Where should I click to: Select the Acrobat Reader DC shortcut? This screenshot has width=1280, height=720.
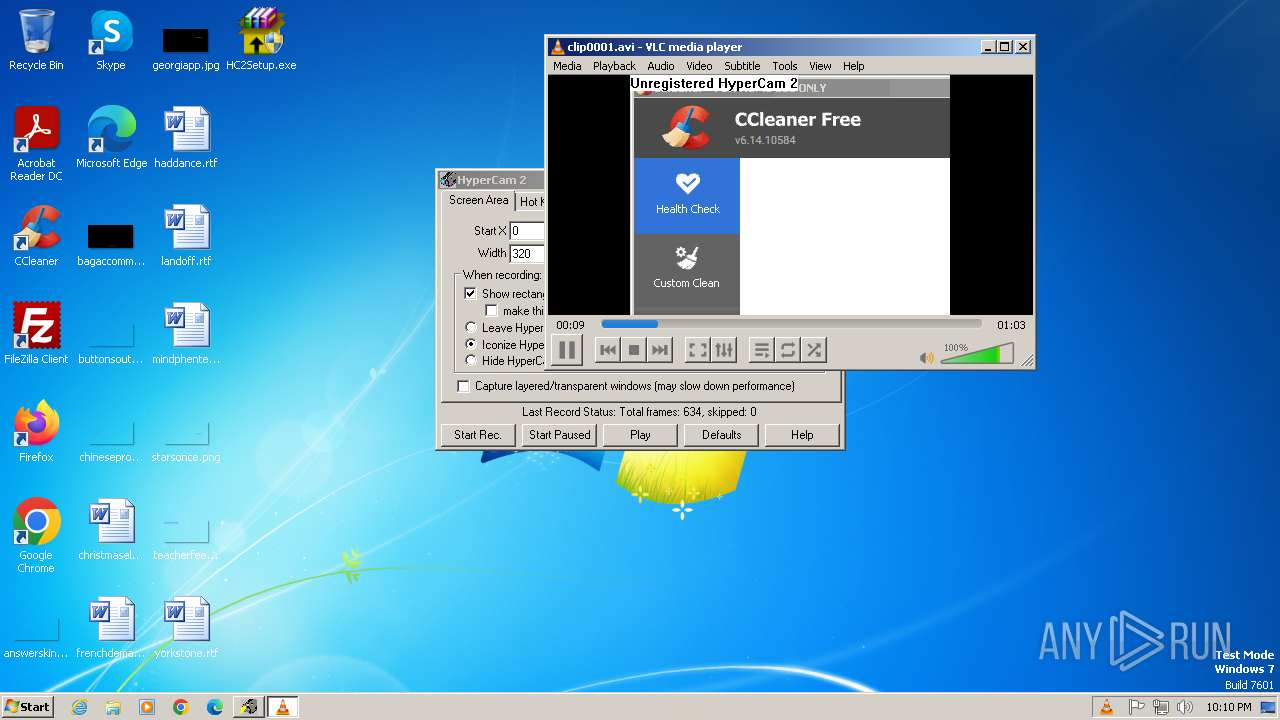pyautogui.click(x=36, y=144)
